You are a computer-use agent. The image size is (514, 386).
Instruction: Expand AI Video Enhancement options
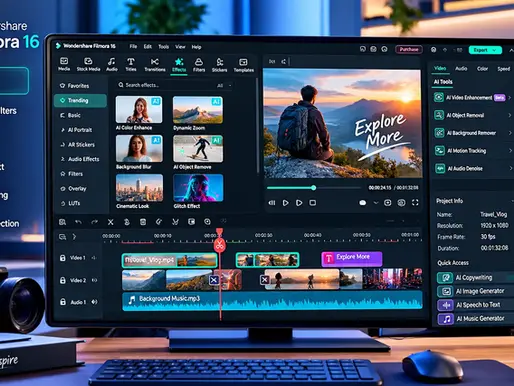coord(510,98)
